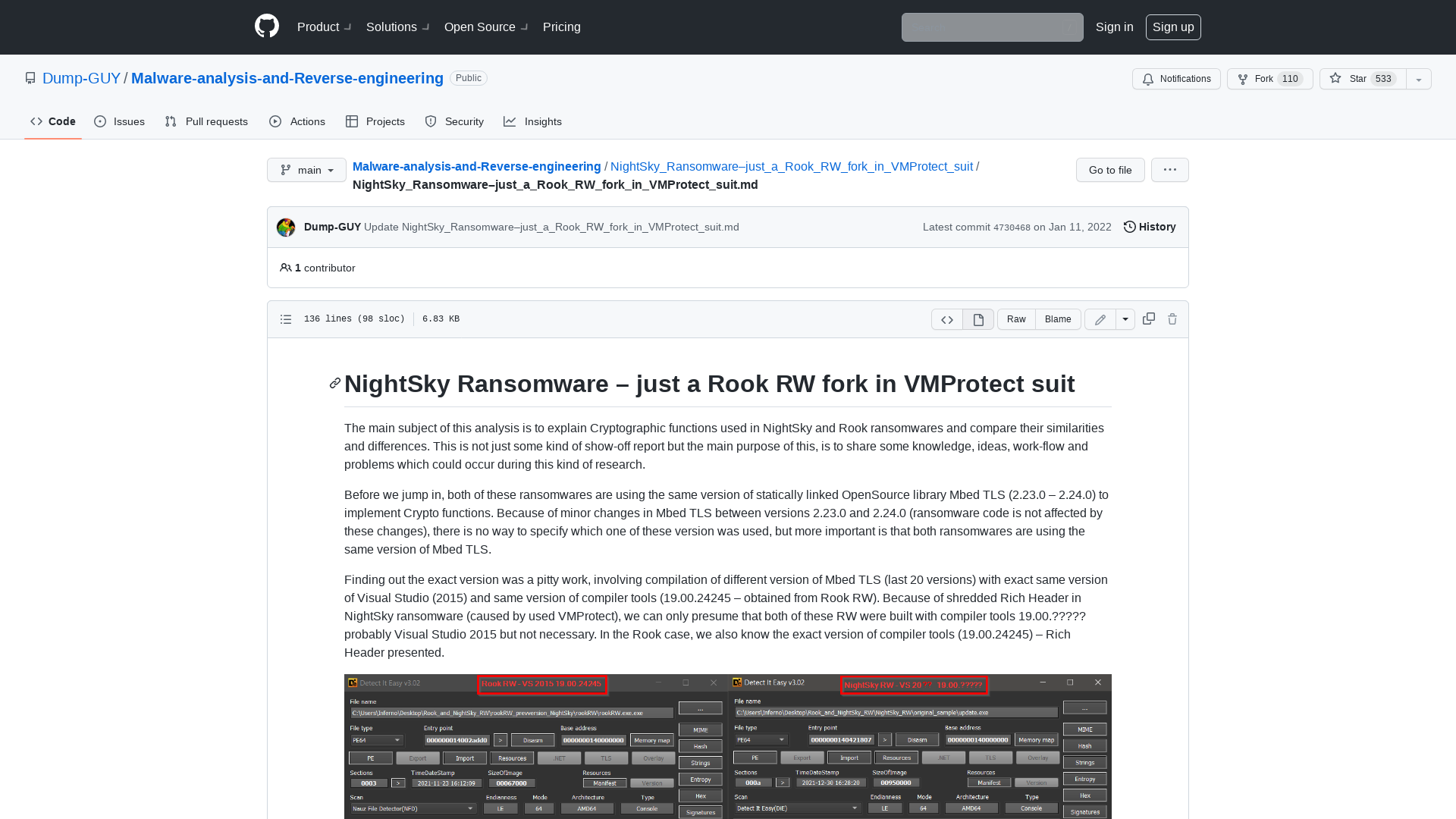Image resolution: width=1456 pixels, height=819 pixels.
Task: Switch to the Insights tab
Action: [x=533, y=121]
